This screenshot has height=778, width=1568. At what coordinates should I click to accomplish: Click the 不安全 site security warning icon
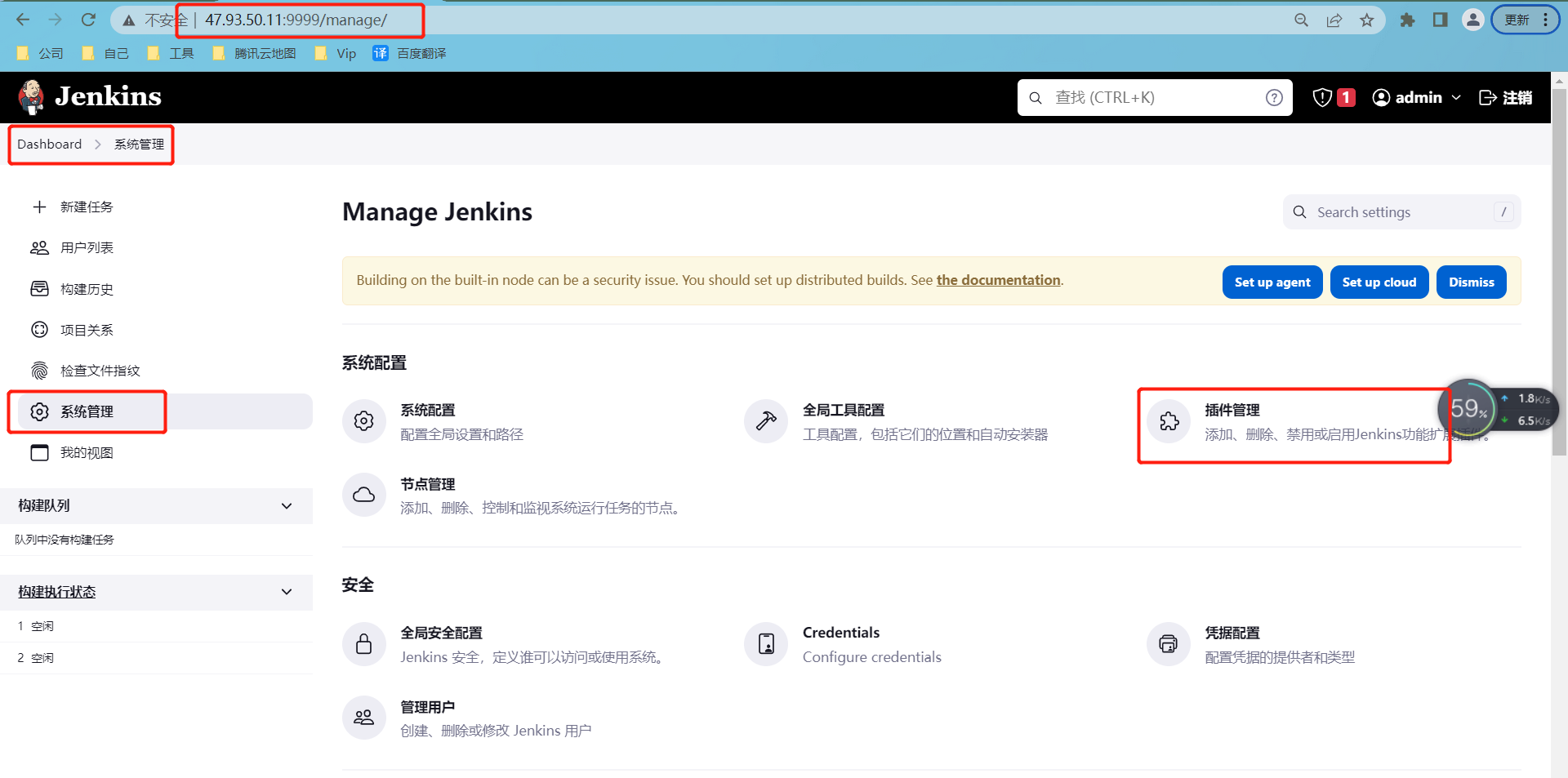click(x=129, y=20)
